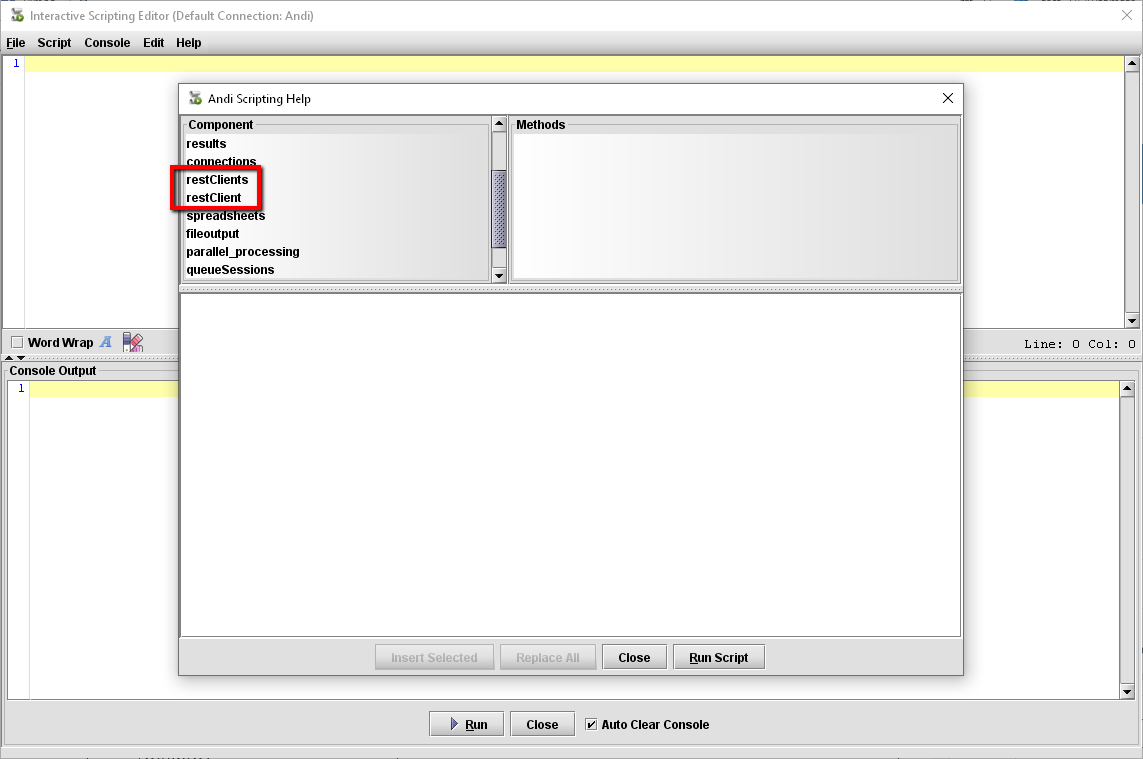Click the Andi Scripting Help title icon
Viewport: 1143px width, 759px height.
[x=195, y=98]
